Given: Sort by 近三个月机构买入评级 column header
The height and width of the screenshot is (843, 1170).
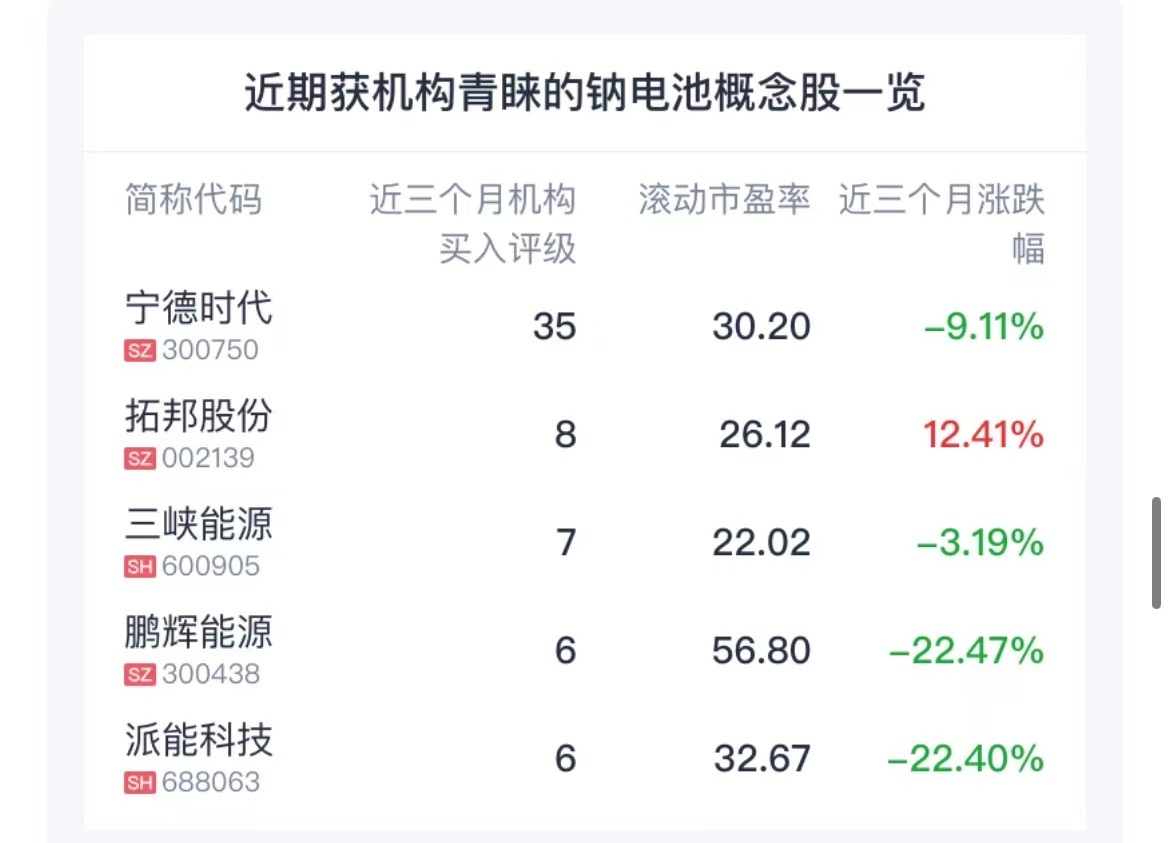Looking at the screenshot, I should point(473,224).
